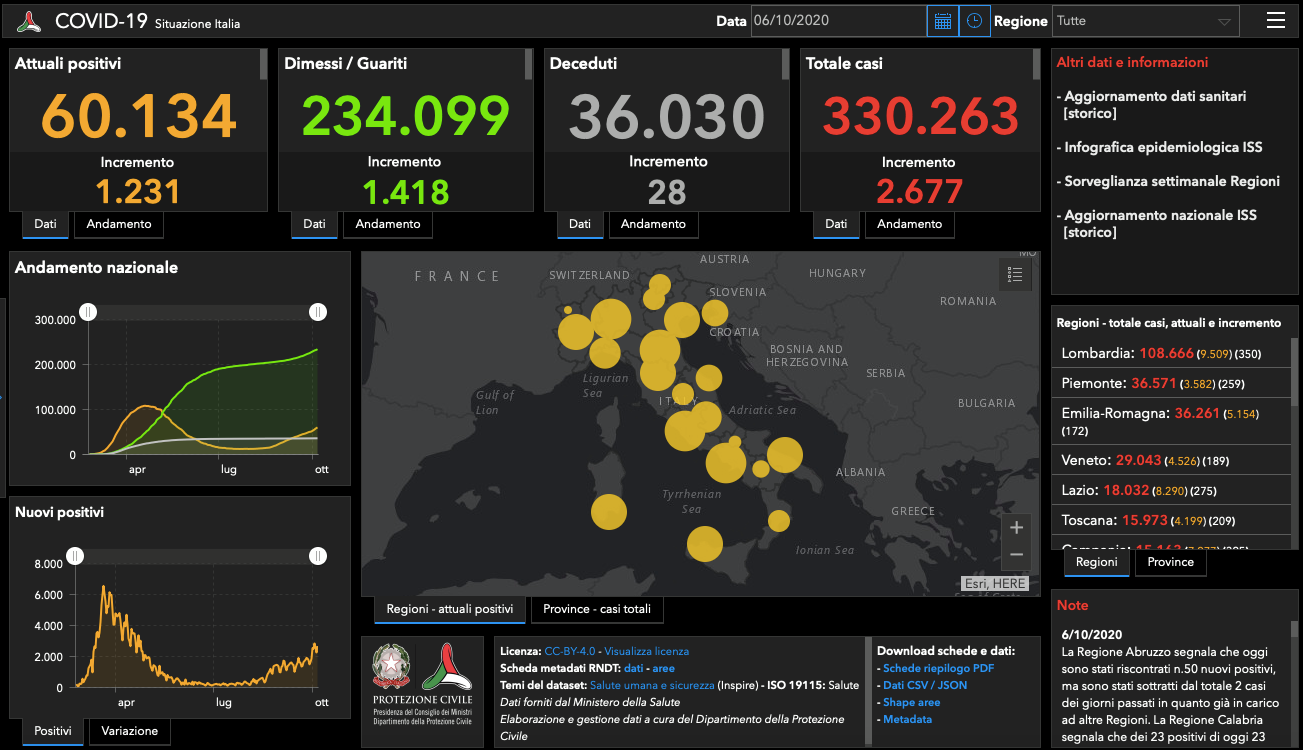This screenshot has height=750, width=1303.
Task: Switch Attuali positivi panel to Andamento
Action: point(119,224)
